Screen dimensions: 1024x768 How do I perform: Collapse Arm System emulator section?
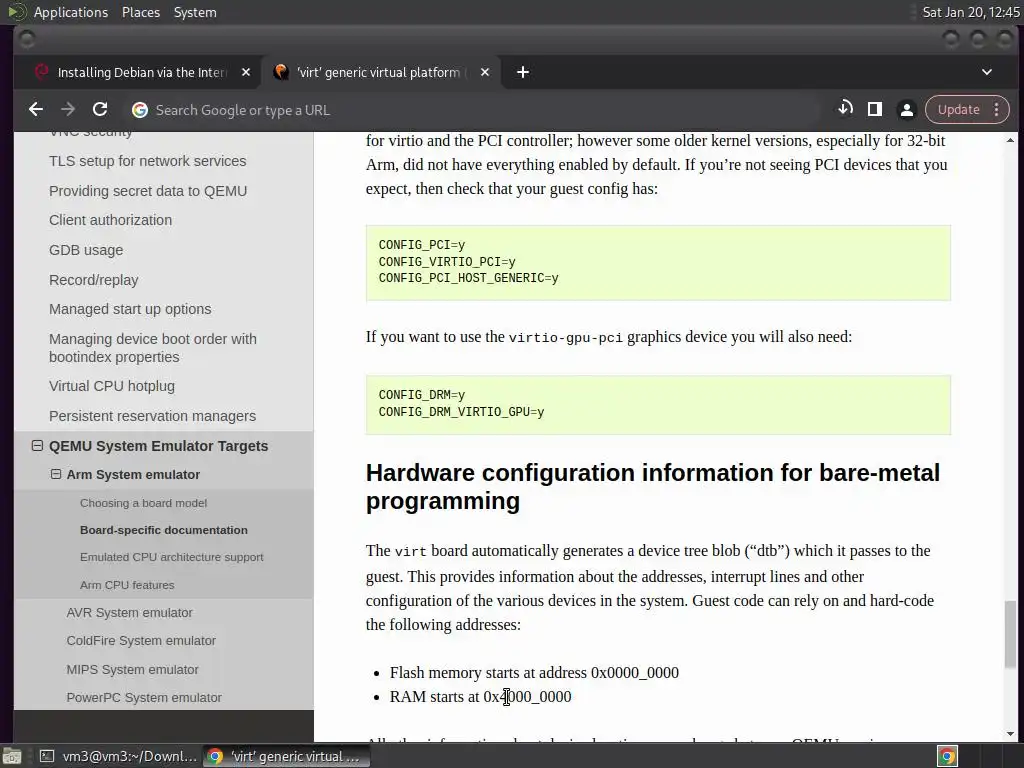56,474
